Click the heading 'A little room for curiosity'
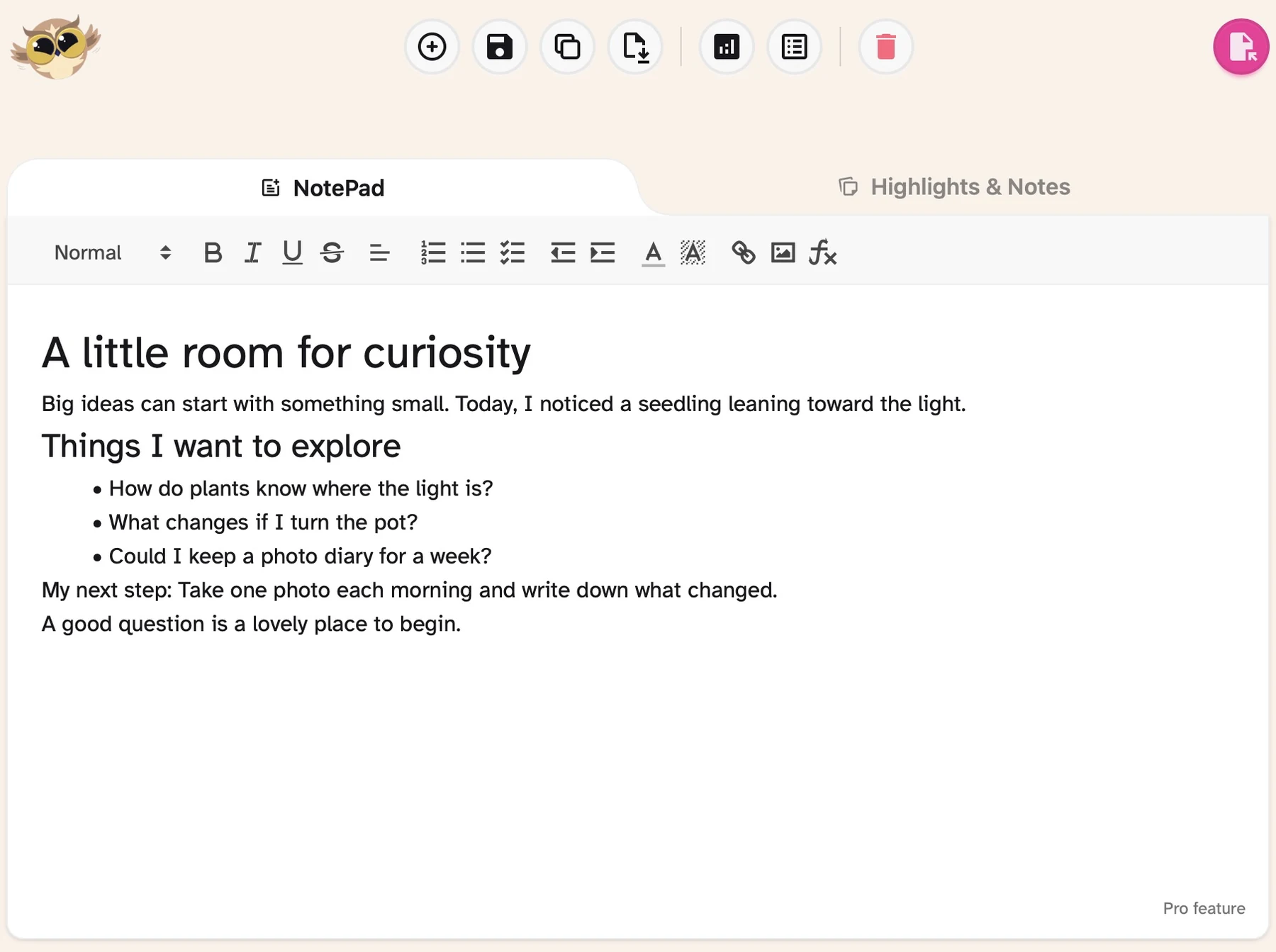The width and height of the screenshot is (1276, 952). [286, 352]
